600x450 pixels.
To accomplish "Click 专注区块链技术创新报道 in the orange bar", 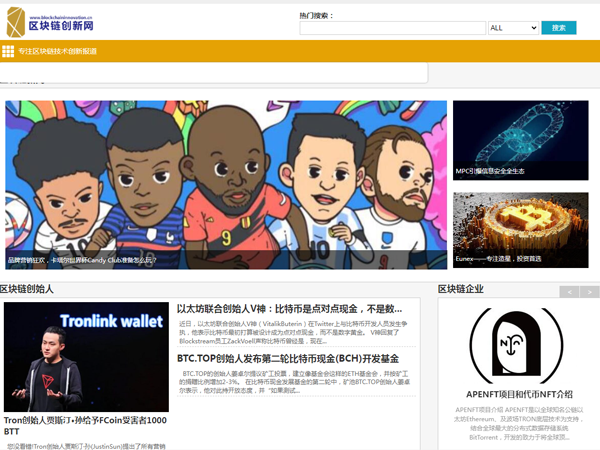I will pos(57,51).
